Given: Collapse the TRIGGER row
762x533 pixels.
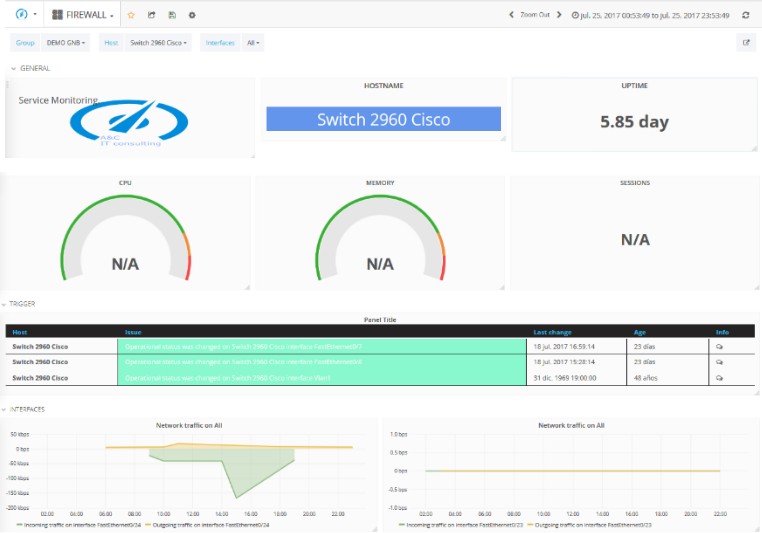Looking at the screenshot, I should pyautogui.click(x=18, y=304).
